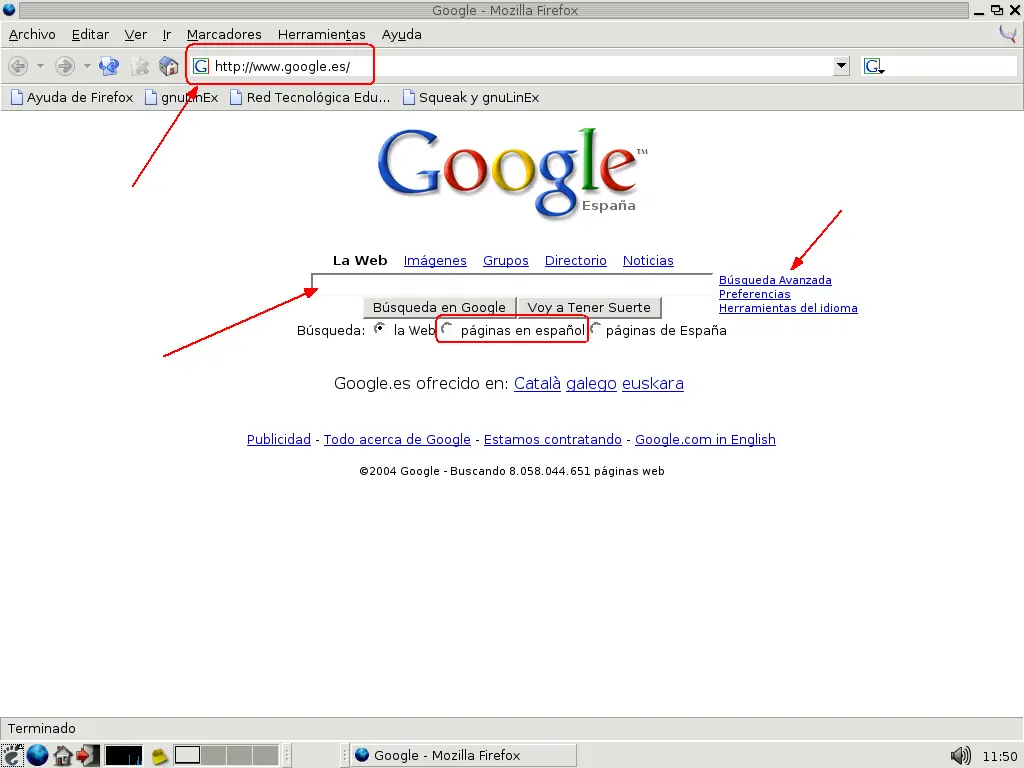Open the GNOME foot menu in the panel
1024x768 pixels.
[x=12, y=756]
